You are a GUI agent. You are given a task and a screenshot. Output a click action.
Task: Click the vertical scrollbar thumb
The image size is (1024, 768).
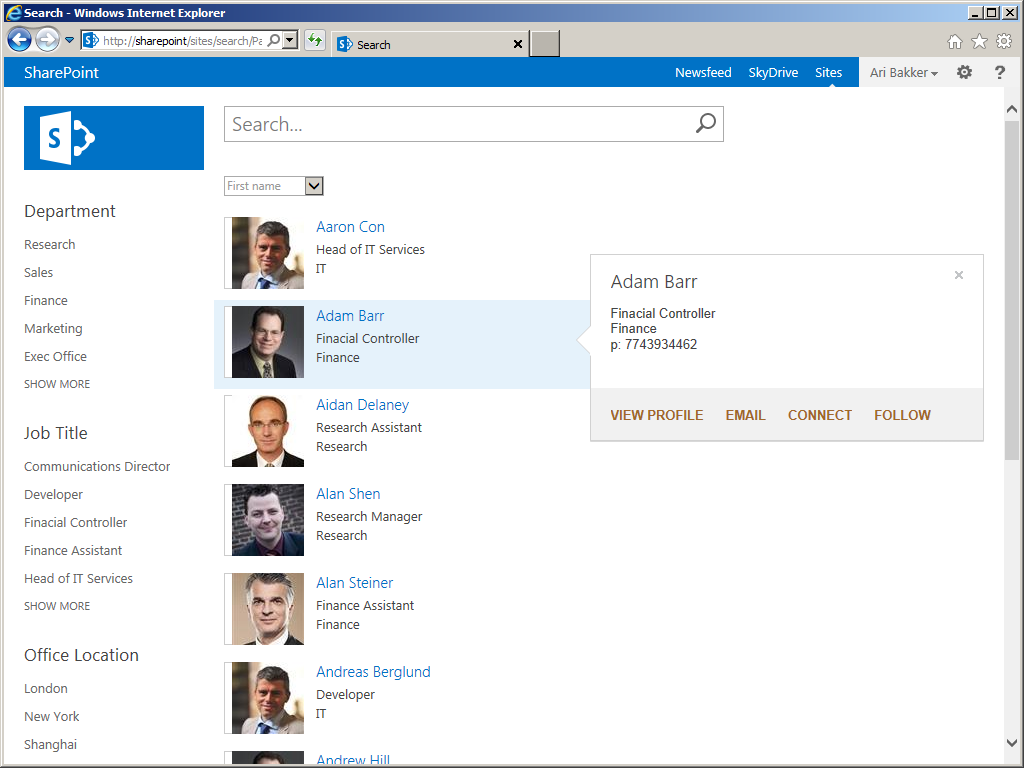point(1012,291)
